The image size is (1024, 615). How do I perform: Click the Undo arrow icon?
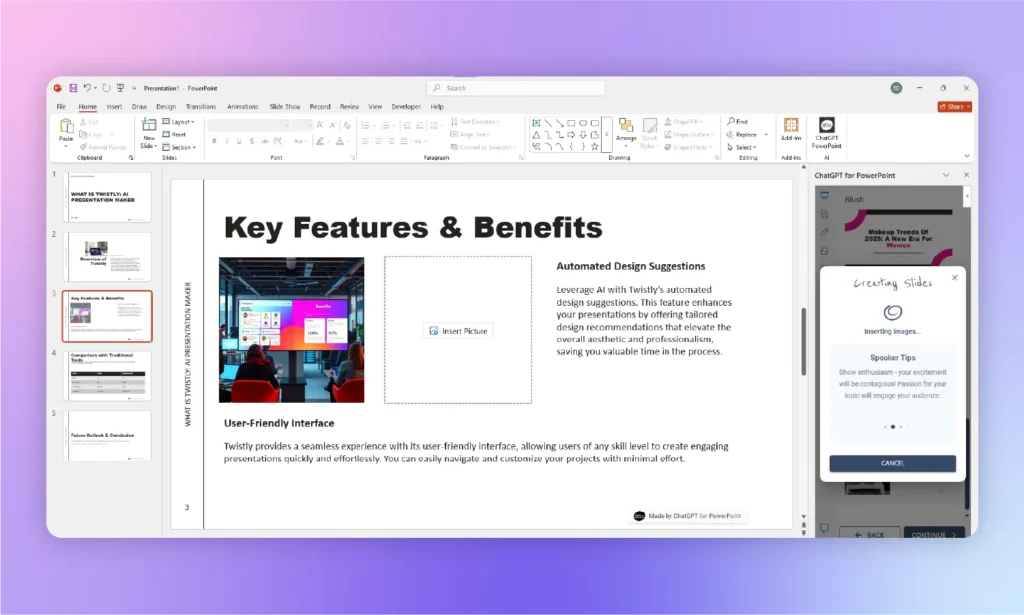pyautogui.click(x=87, y=88)
